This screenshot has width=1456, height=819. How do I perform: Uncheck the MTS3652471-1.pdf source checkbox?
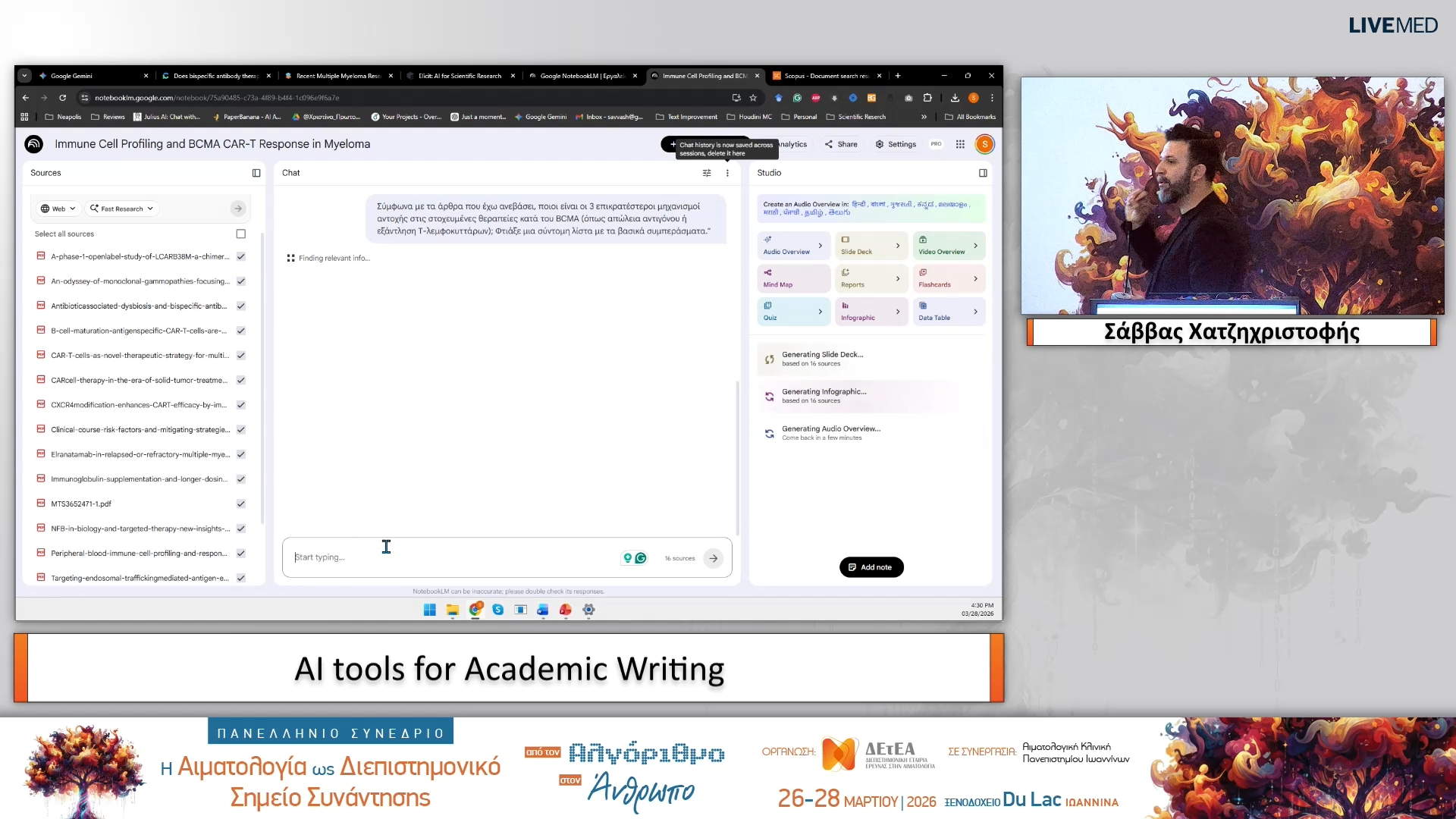pos(241,504)
